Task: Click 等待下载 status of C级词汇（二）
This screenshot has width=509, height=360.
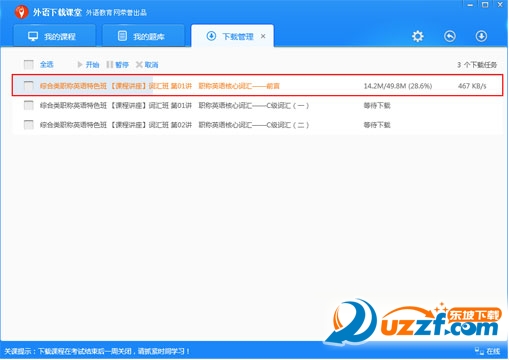Action: coord(377,125)
